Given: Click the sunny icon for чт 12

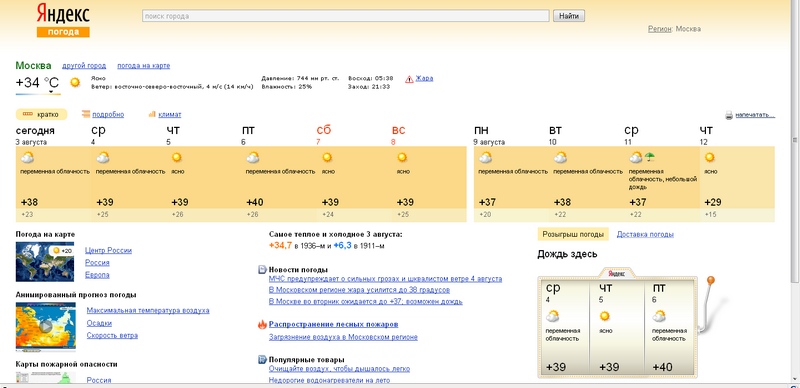Looking at the screenshot, I should 710,157.
